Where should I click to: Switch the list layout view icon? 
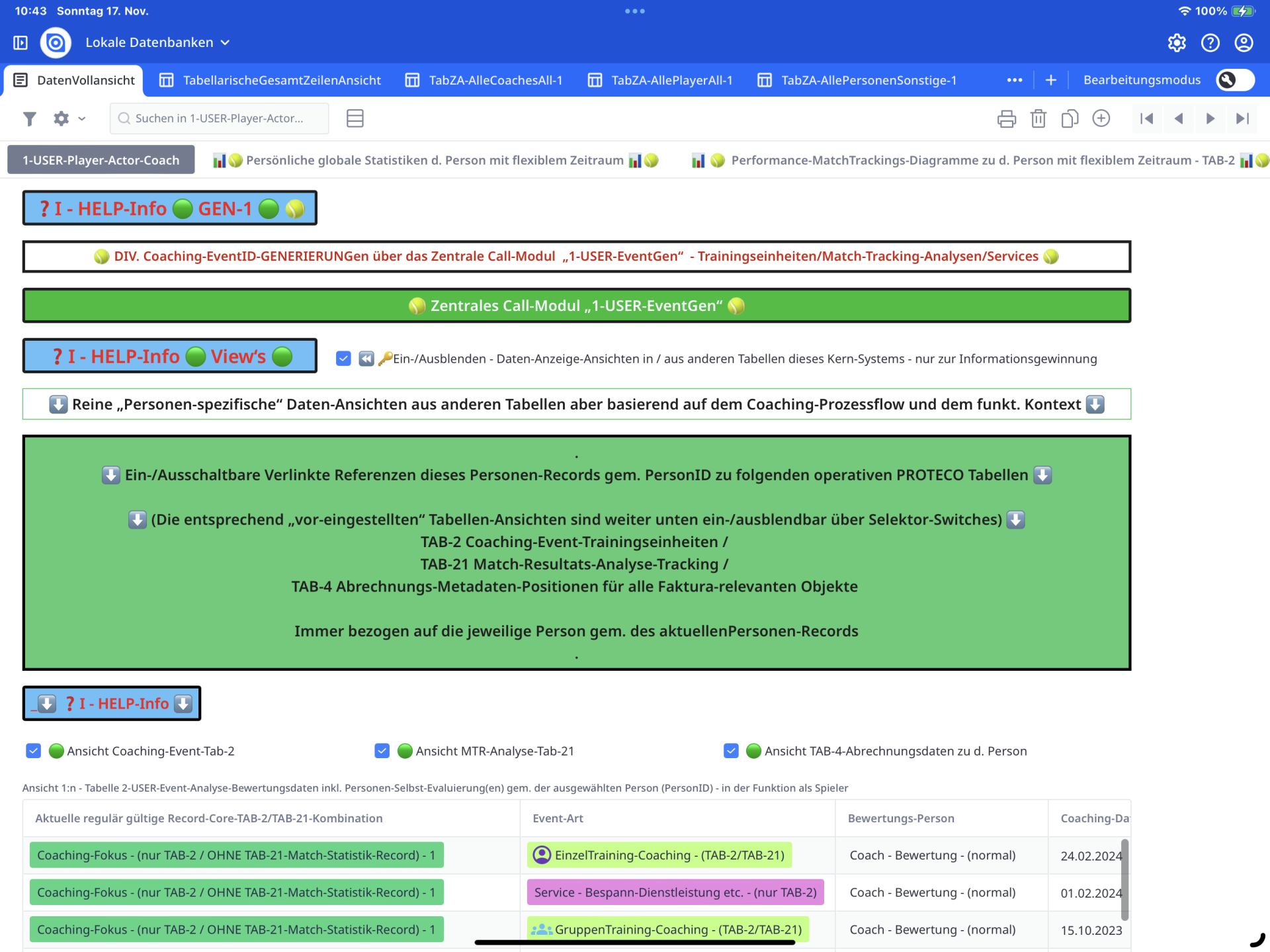click(355, 118)
